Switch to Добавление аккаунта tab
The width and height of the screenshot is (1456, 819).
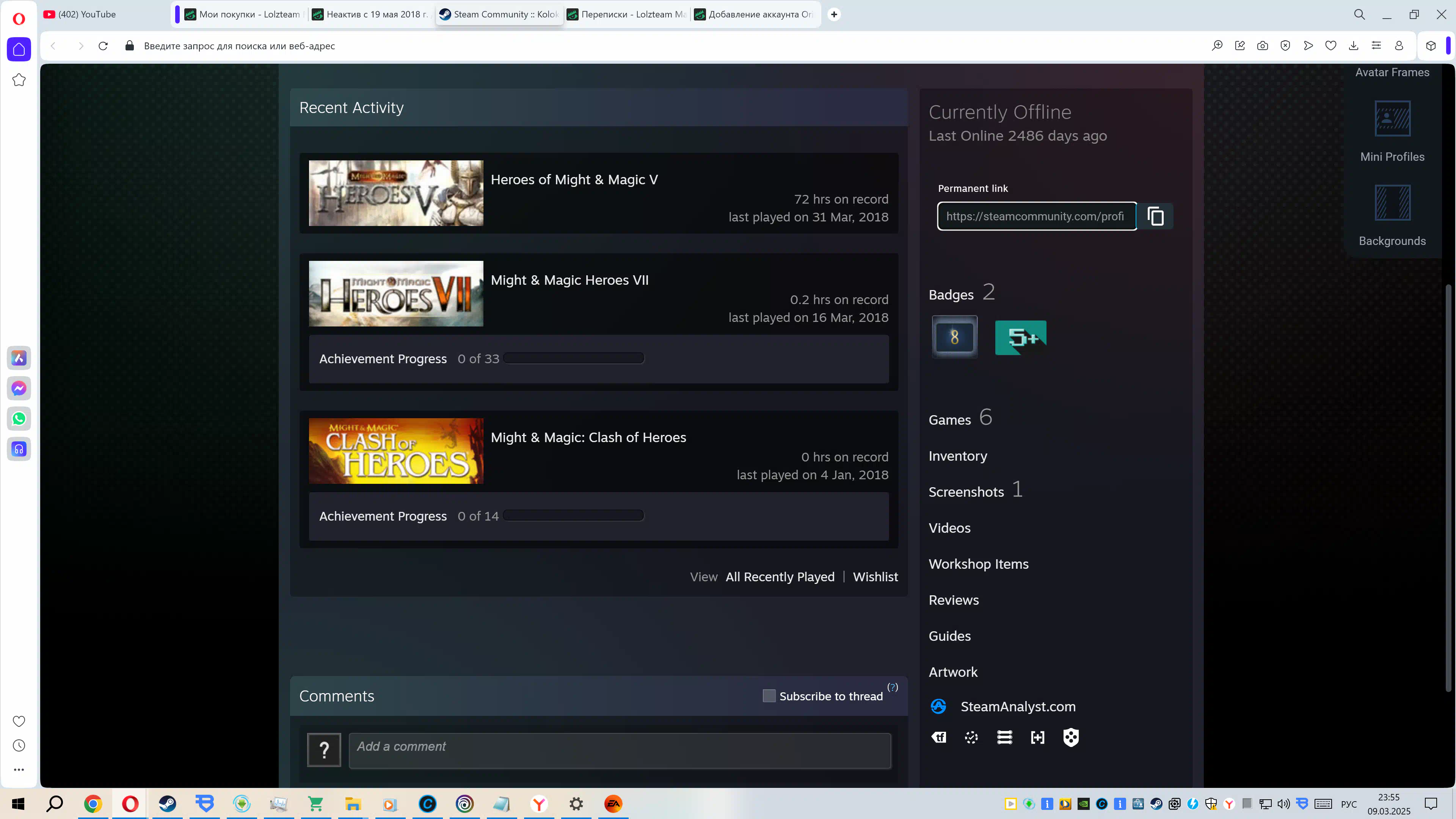tap(755, 14)
